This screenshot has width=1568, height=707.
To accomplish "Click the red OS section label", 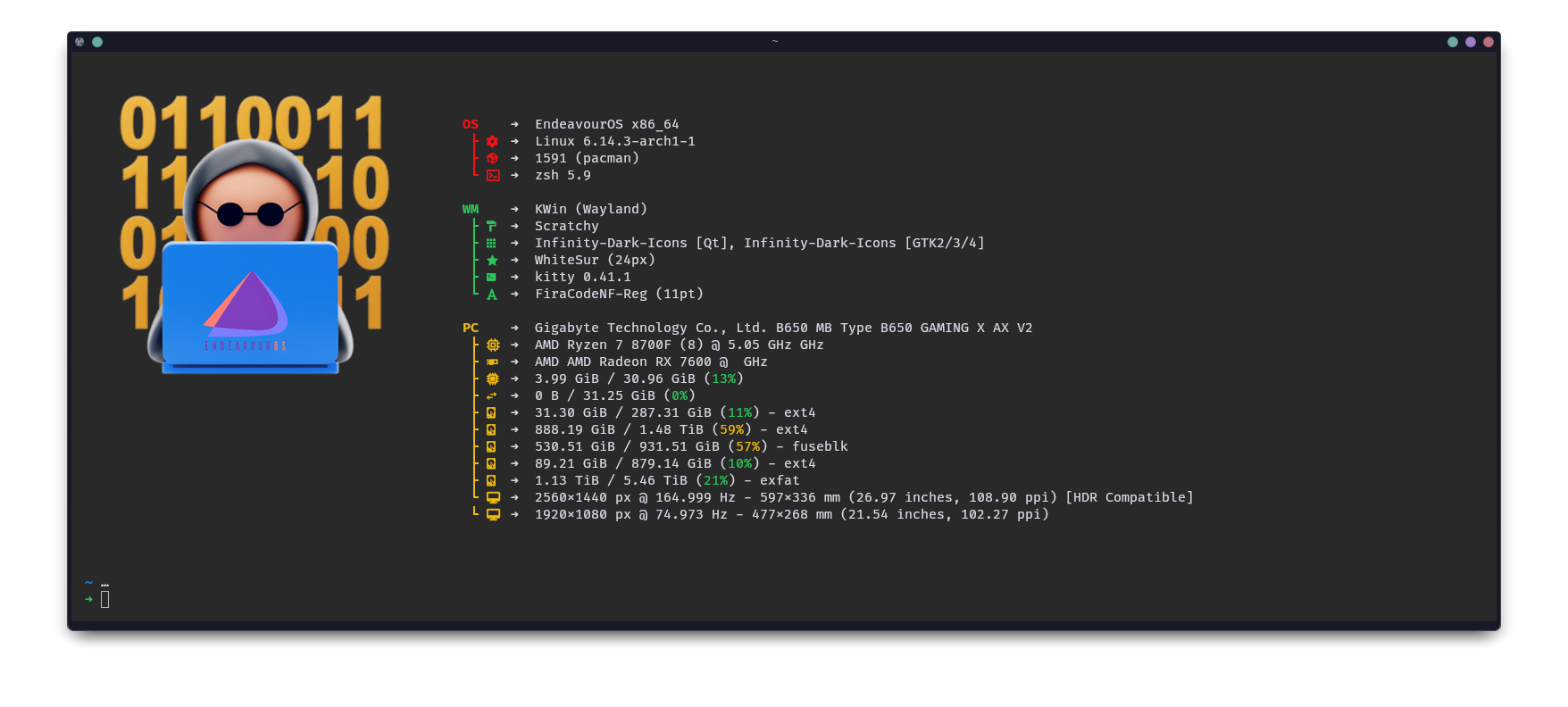I will pos(471,124).
